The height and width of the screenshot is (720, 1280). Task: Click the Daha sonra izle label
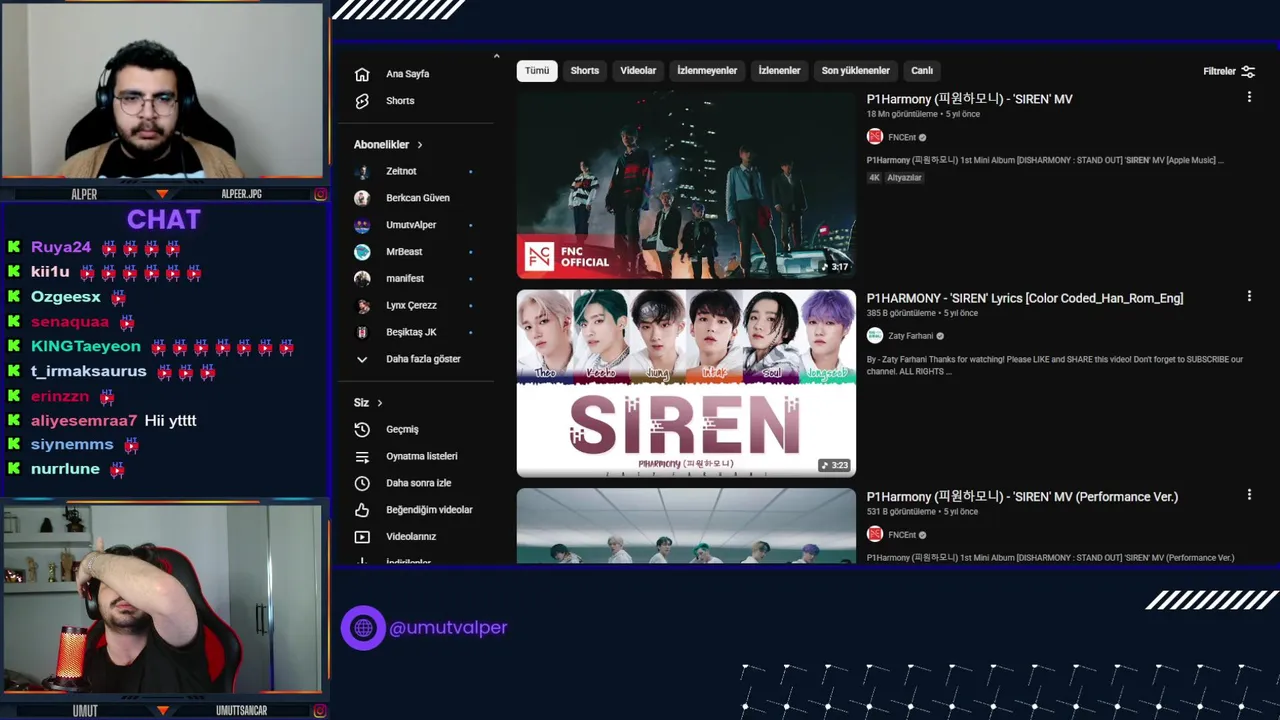coord(419,483)
